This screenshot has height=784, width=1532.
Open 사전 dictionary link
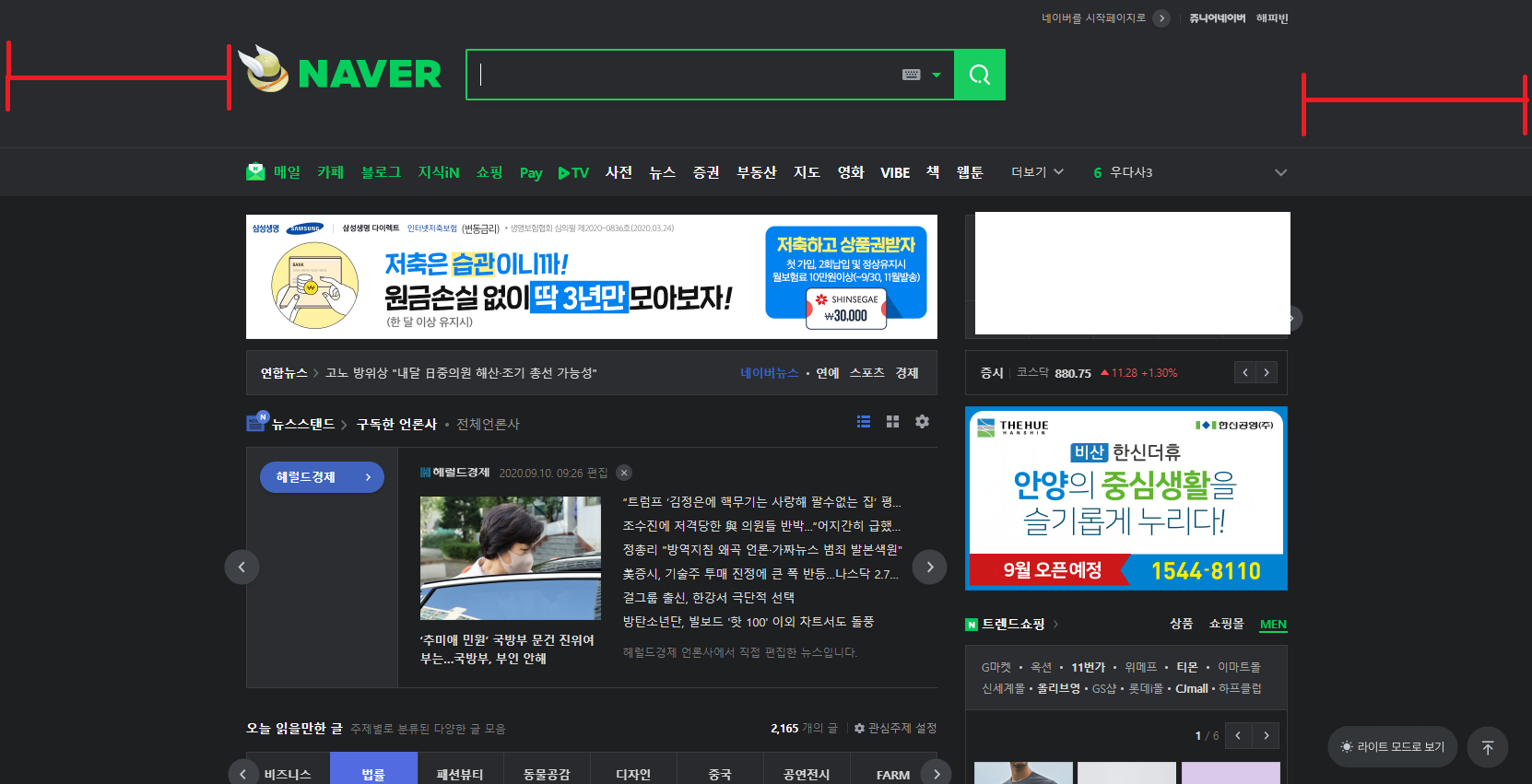pyautogui.click(x=619, y=172)
